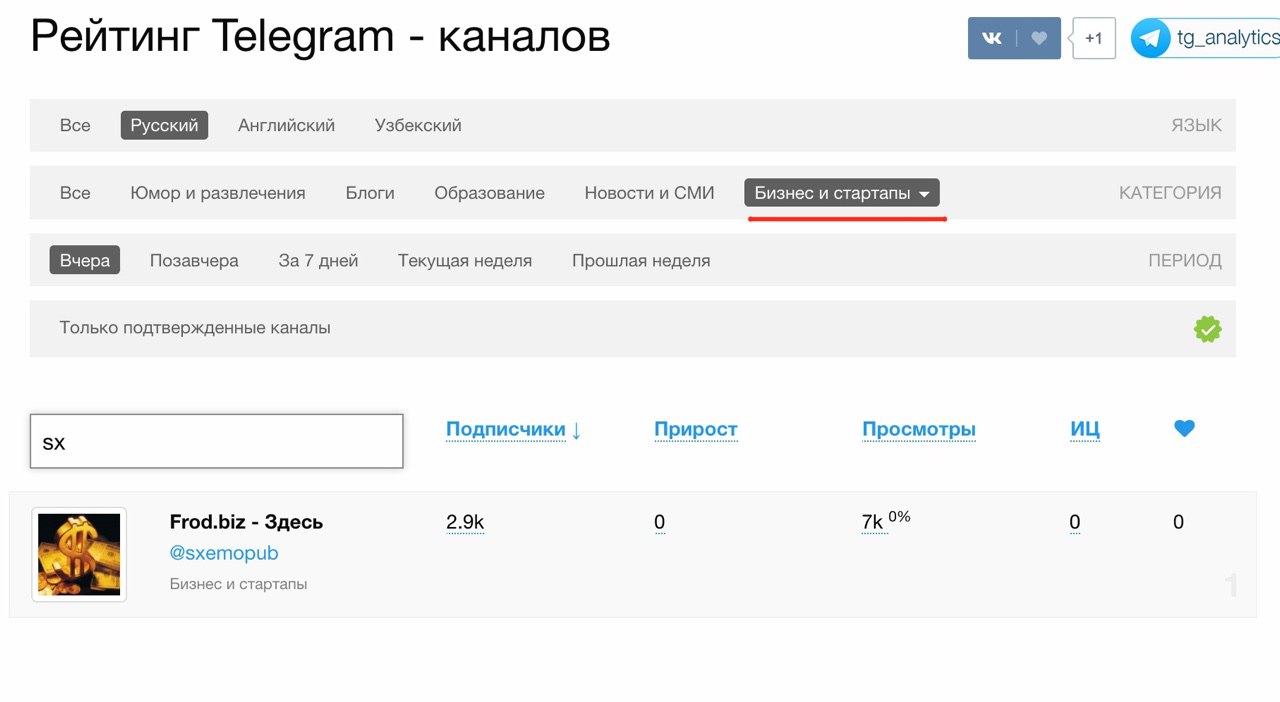Choose the Юмор и развлечения category

[x=218, y=193]
